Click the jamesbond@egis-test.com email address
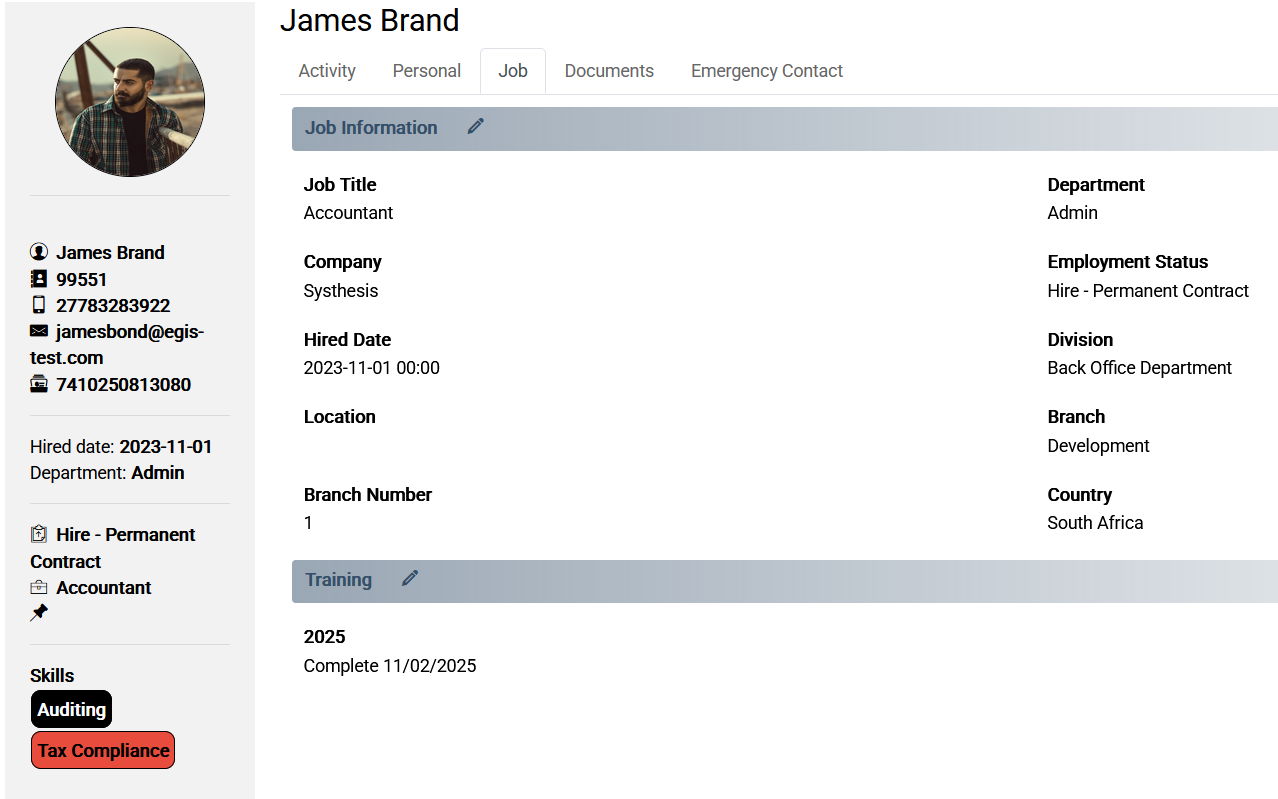 117,344
